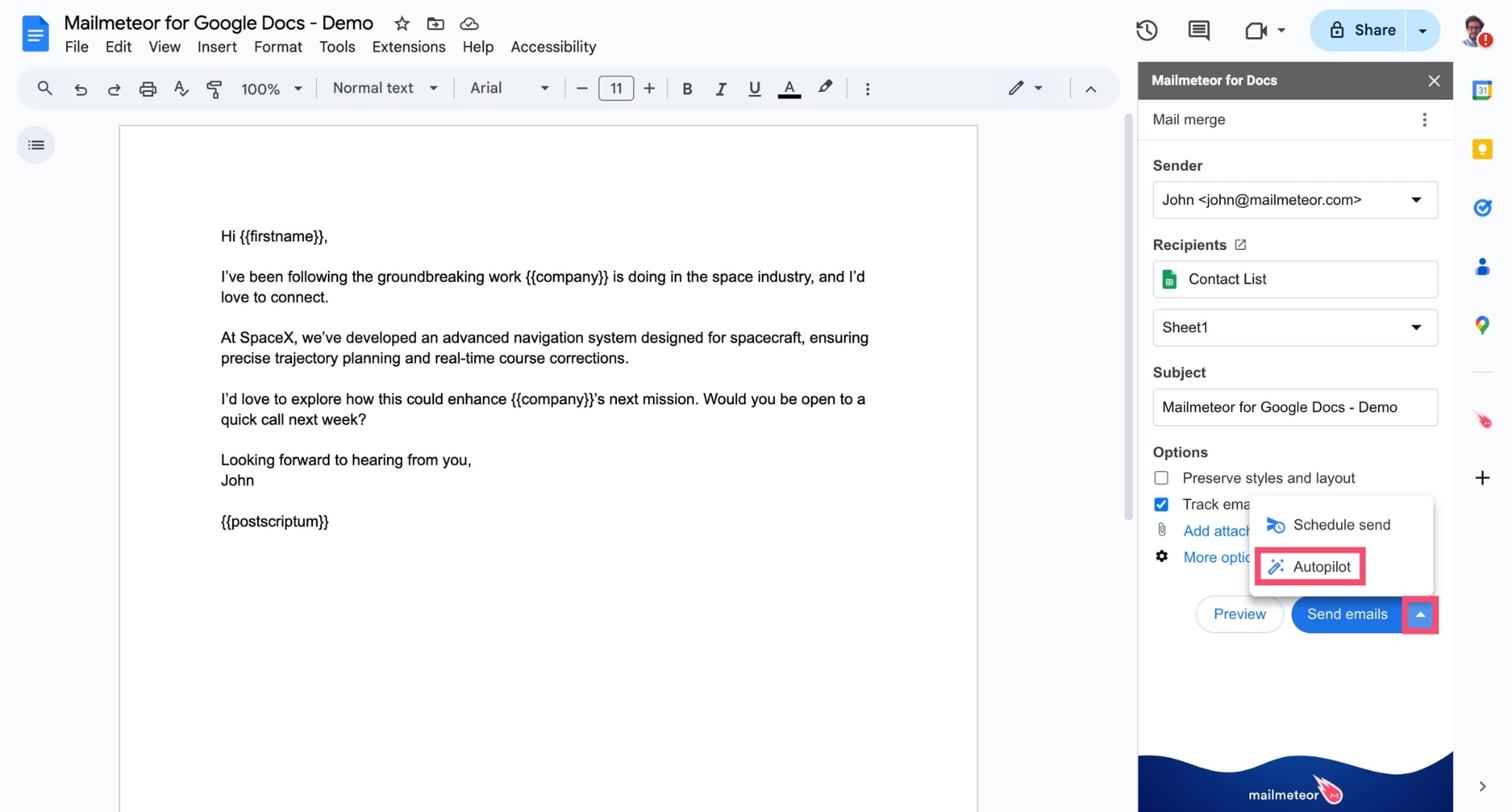
Task: Open the editing mode pencil dropdown
Action: 1025,88
